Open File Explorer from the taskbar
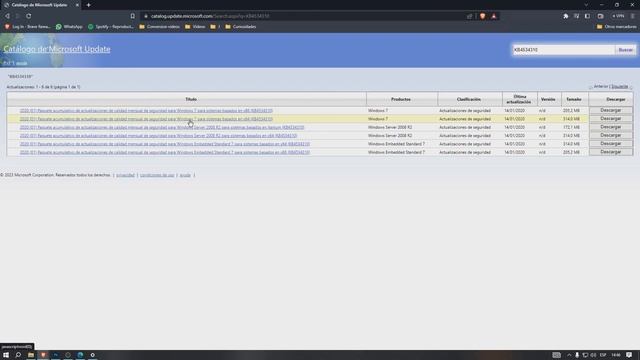 tap(31, 355)
